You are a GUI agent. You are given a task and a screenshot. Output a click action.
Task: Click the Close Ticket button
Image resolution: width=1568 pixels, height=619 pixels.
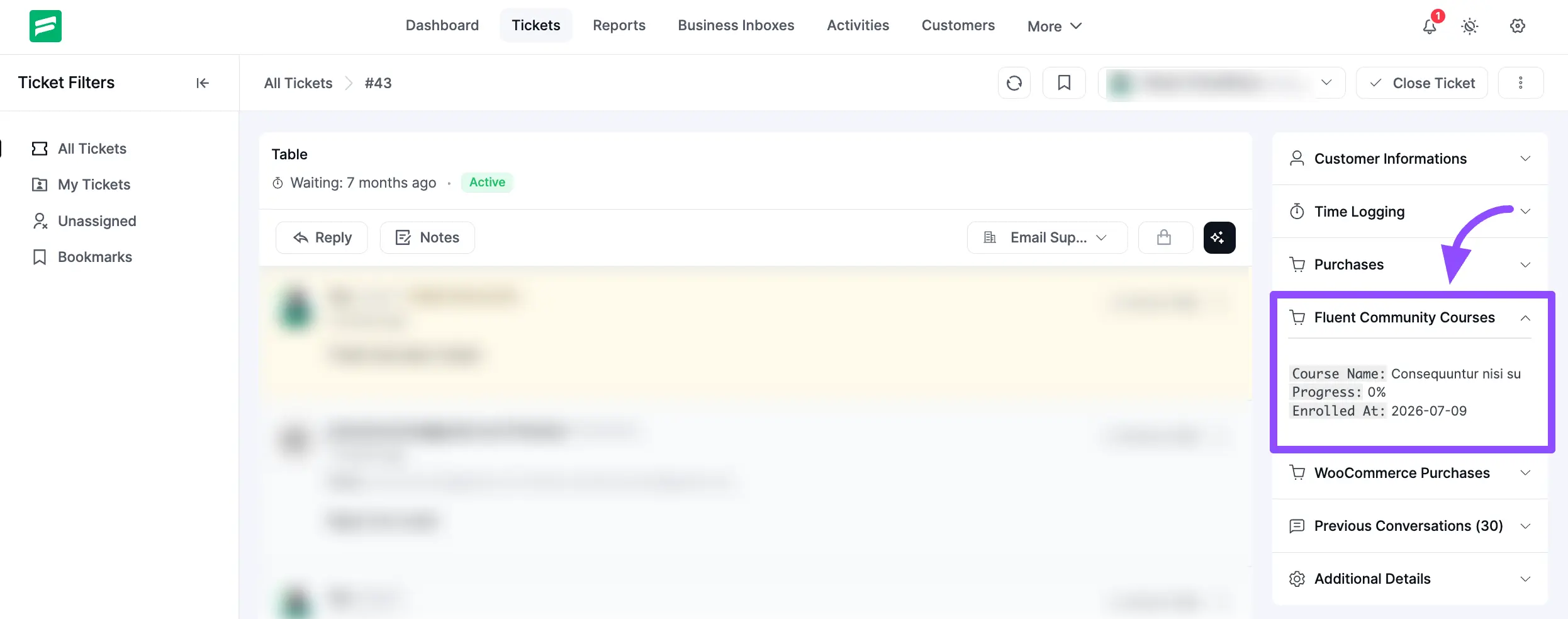click(1422, 83)
